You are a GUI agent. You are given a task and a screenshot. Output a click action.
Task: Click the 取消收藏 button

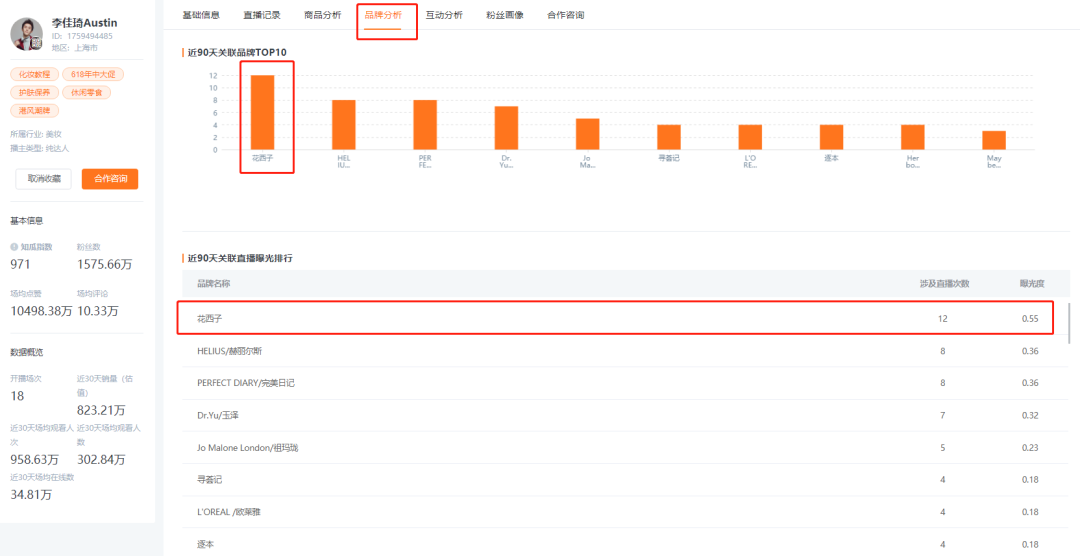click(43, 179)
